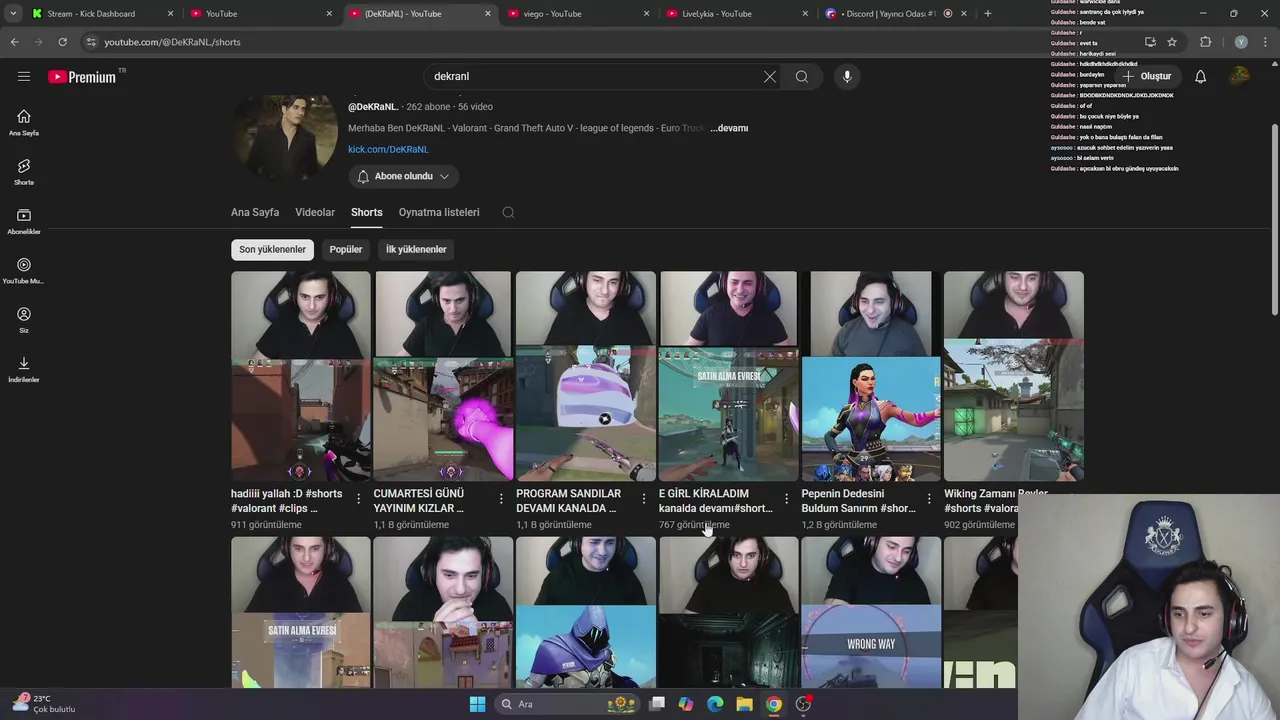
Task: Filter by Son yüklenenler chip
Action: pyautogui.click(x=272, y=249)
